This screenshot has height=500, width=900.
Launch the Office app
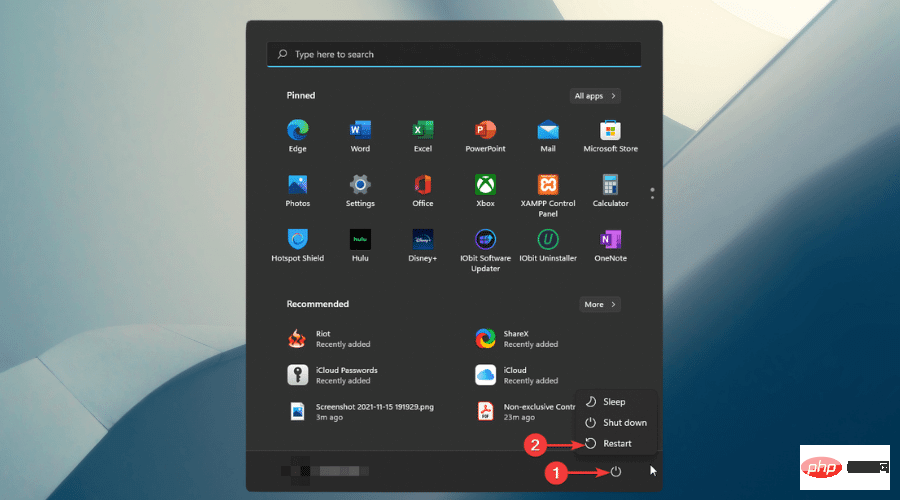[x=422, y=191]
